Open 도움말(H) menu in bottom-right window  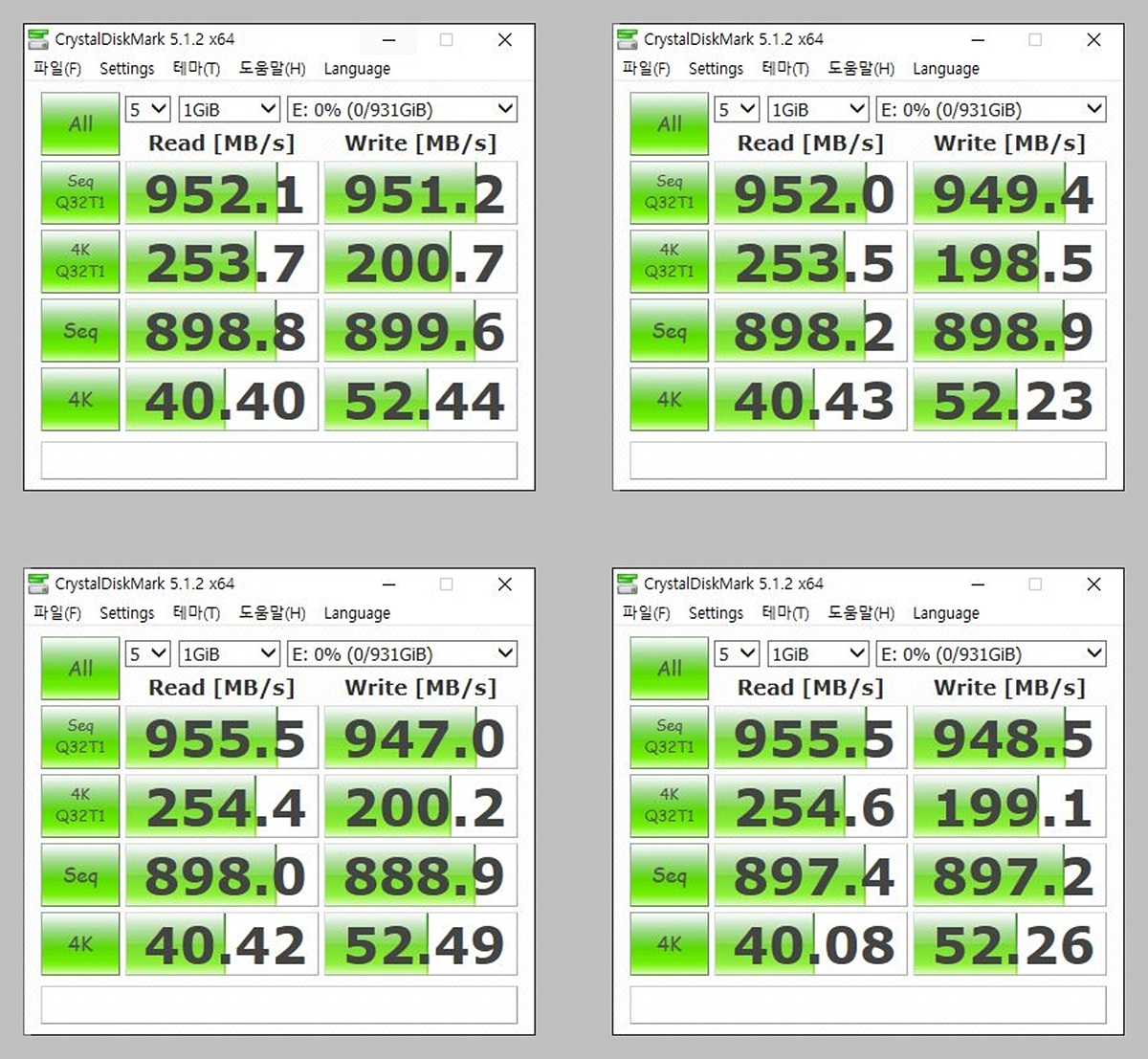tap(862, 613)
